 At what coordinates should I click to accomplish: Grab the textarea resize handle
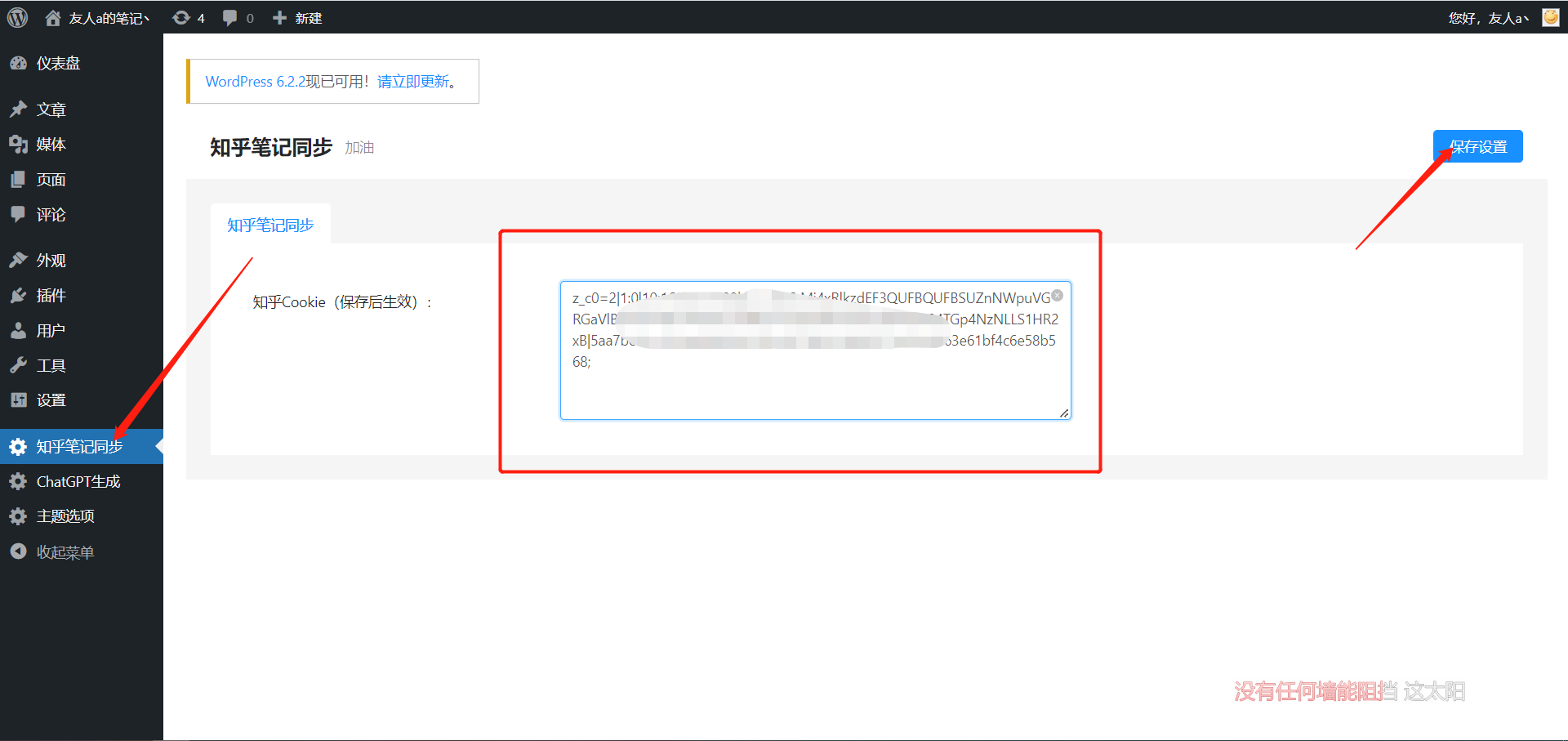pyautogui.click(x=1064, y=413)
